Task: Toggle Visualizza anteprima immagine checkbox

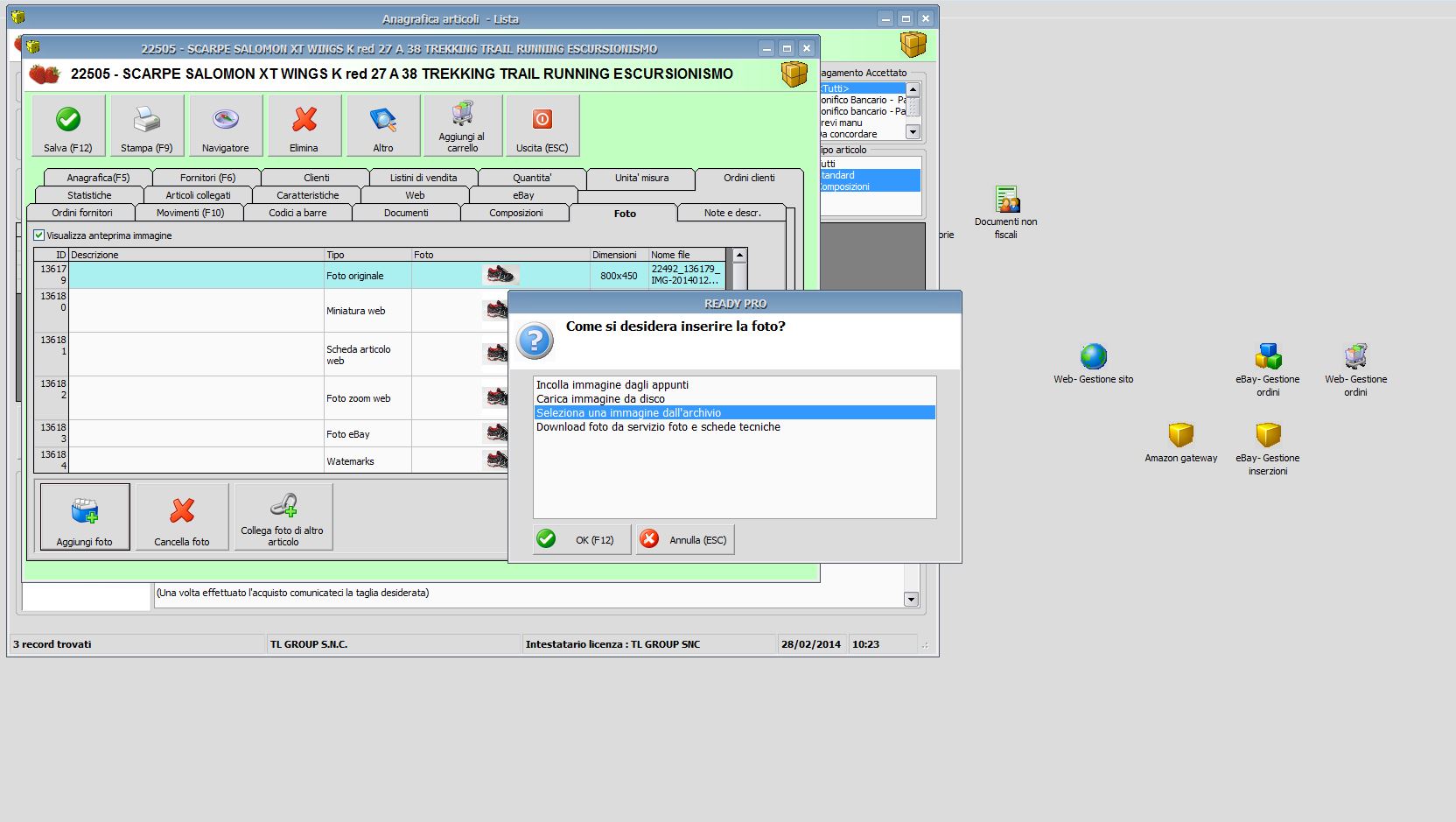Action: 38,235
